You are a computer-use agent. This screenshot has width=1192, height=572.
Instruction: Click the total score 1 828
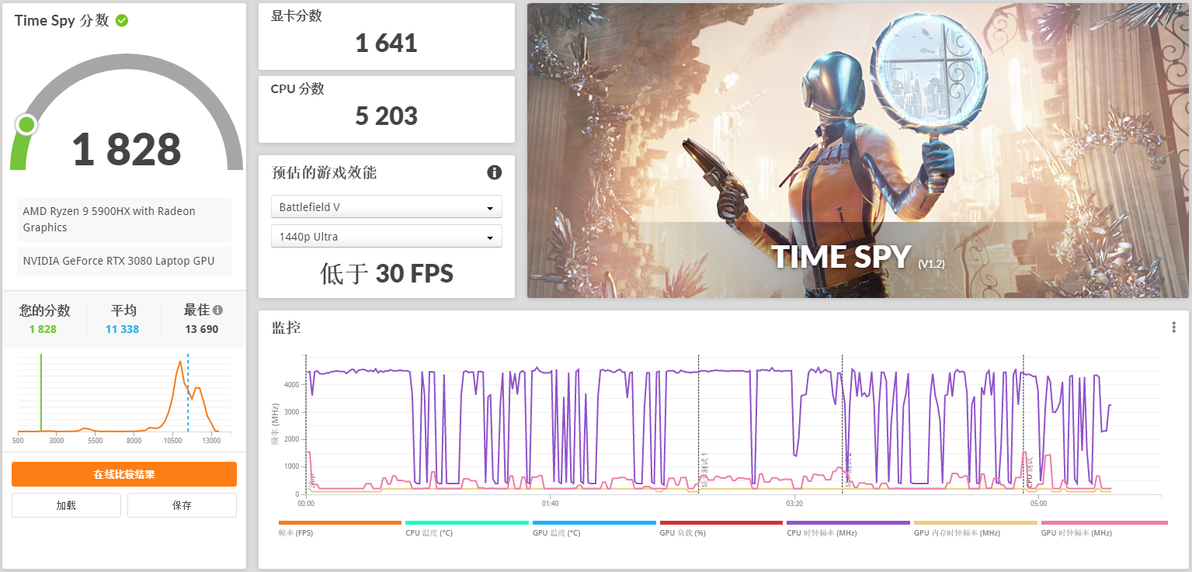(127, 150)
